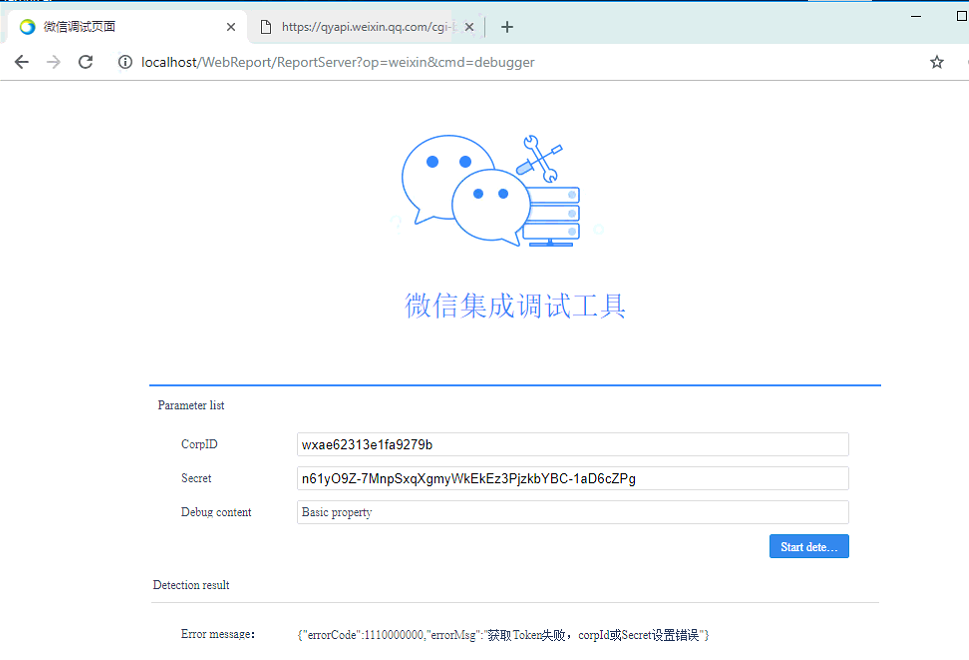Click the 微信调试页面 tab favicon
The height and width of the screenshot is (660, 969).
coord(27,27)
